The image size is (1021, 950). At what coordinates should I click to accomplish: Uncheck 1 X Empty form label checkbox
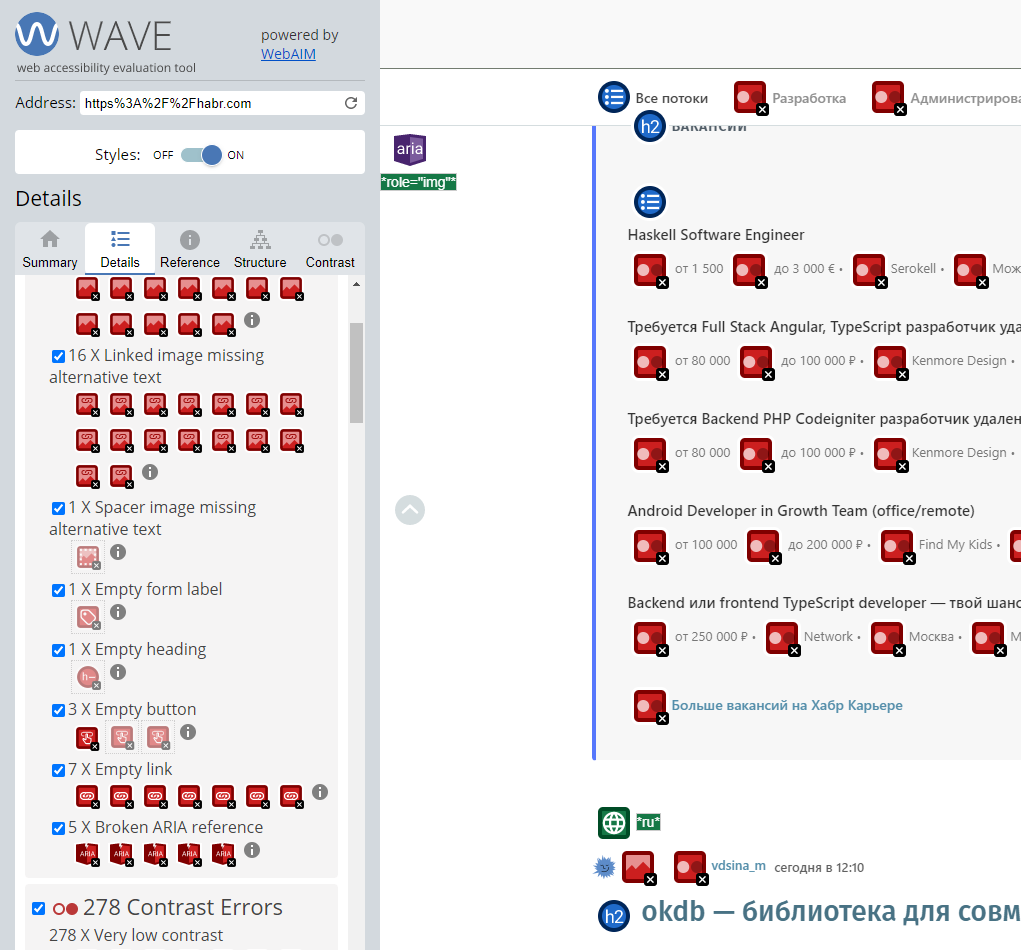pos(58,590)
